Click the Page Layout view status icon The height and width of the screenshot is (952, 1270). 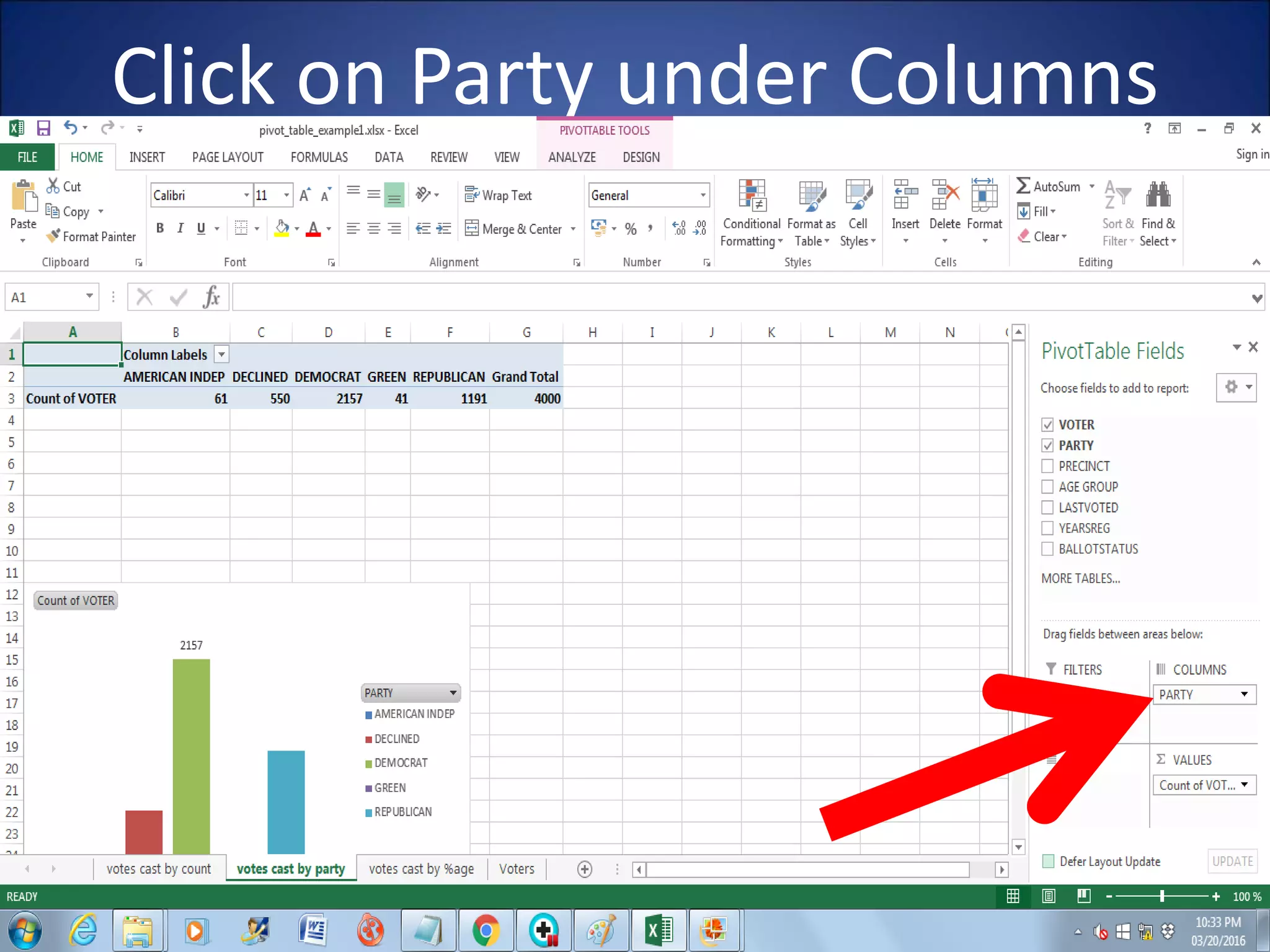pos(1049,896)
